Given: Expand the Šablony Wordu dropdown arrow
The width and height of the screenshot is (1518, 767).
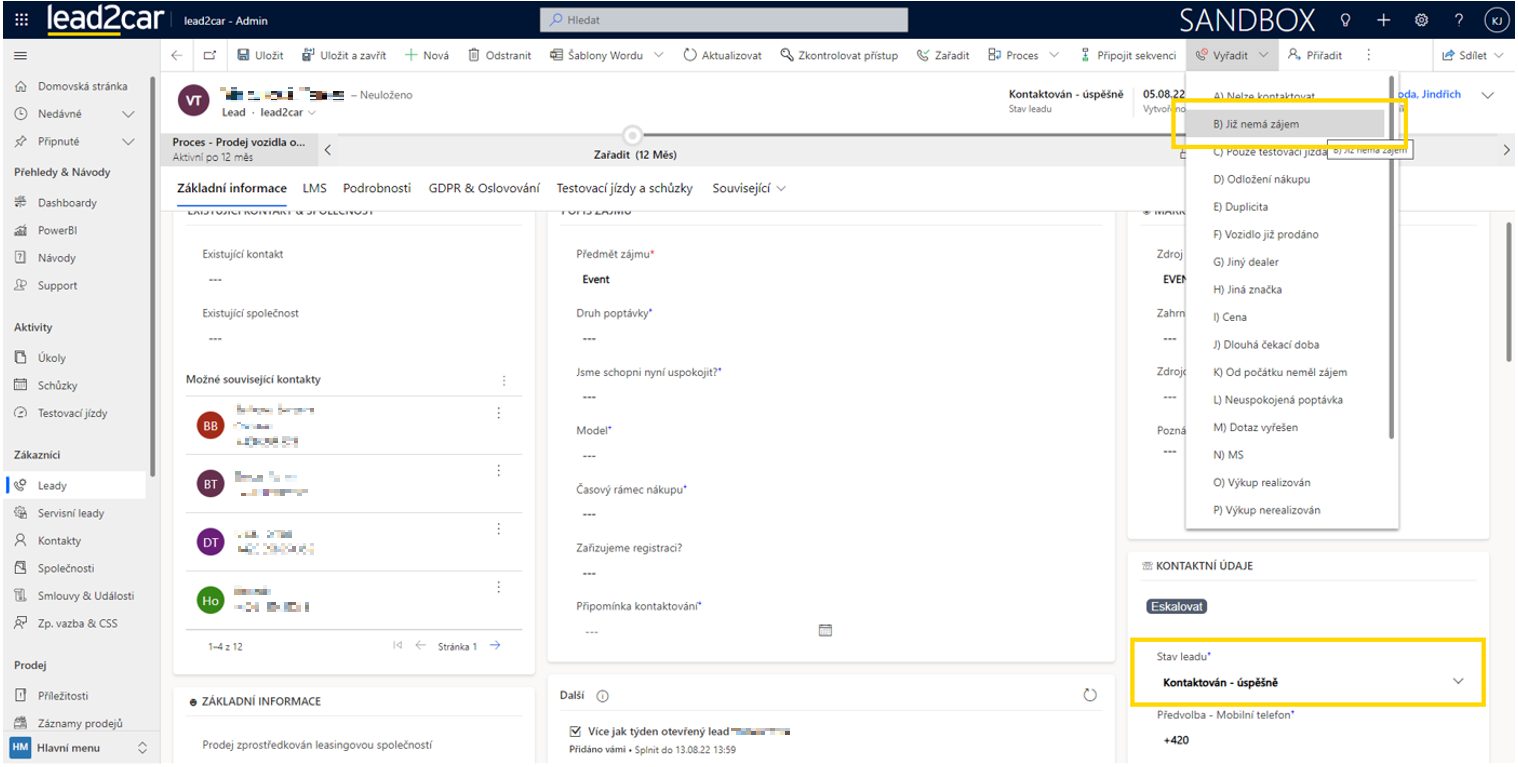Looking at the screenshot, I should point(659,56).
